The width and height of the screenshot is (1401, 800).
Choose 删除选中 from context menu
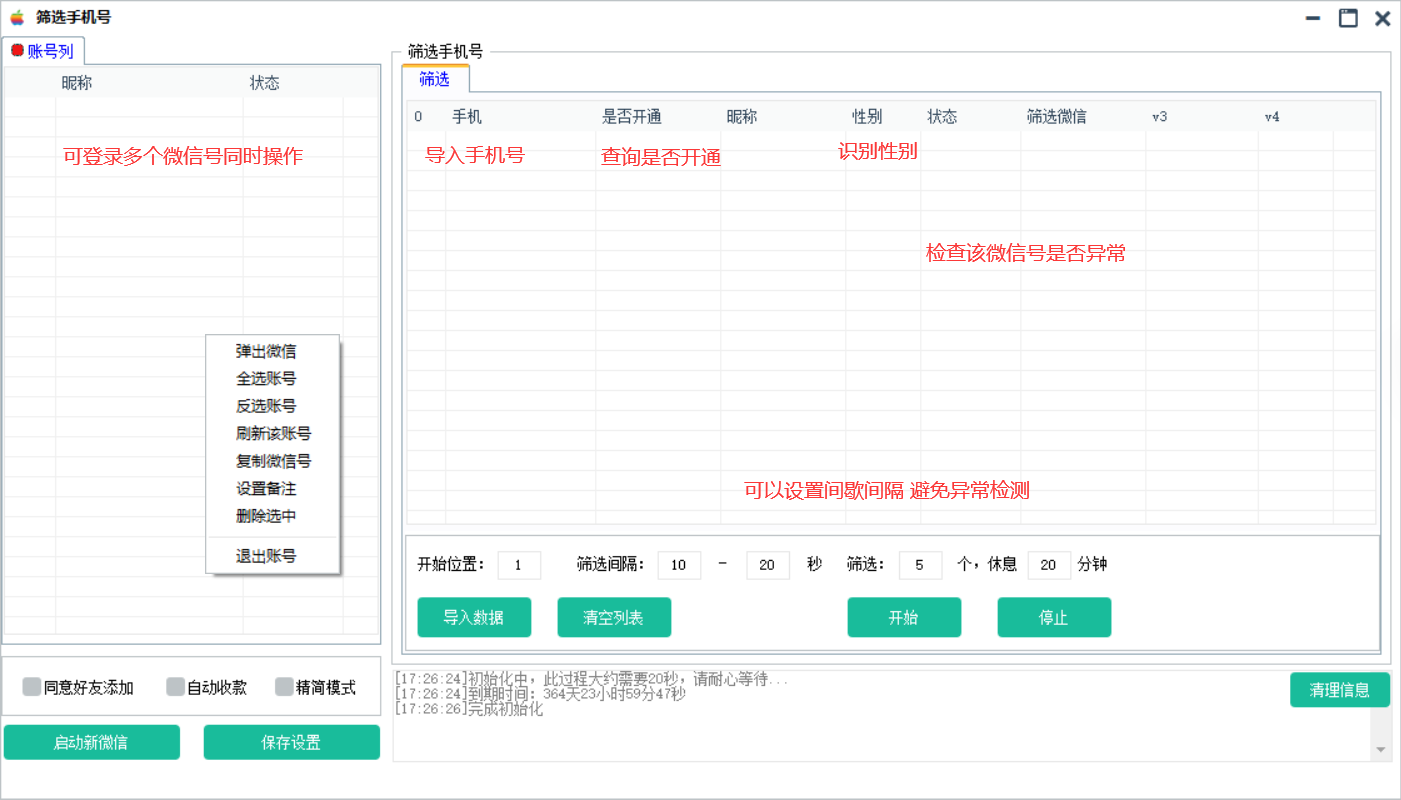[266, 516]
